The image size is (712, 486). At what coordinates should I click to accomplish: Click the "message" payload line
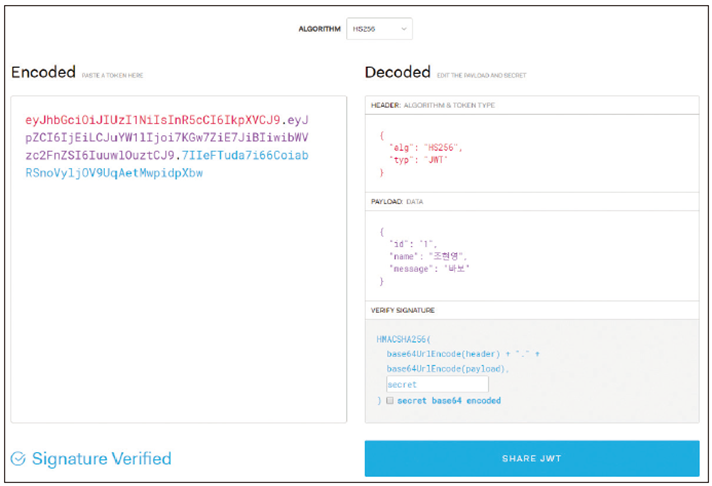[429, 268]
